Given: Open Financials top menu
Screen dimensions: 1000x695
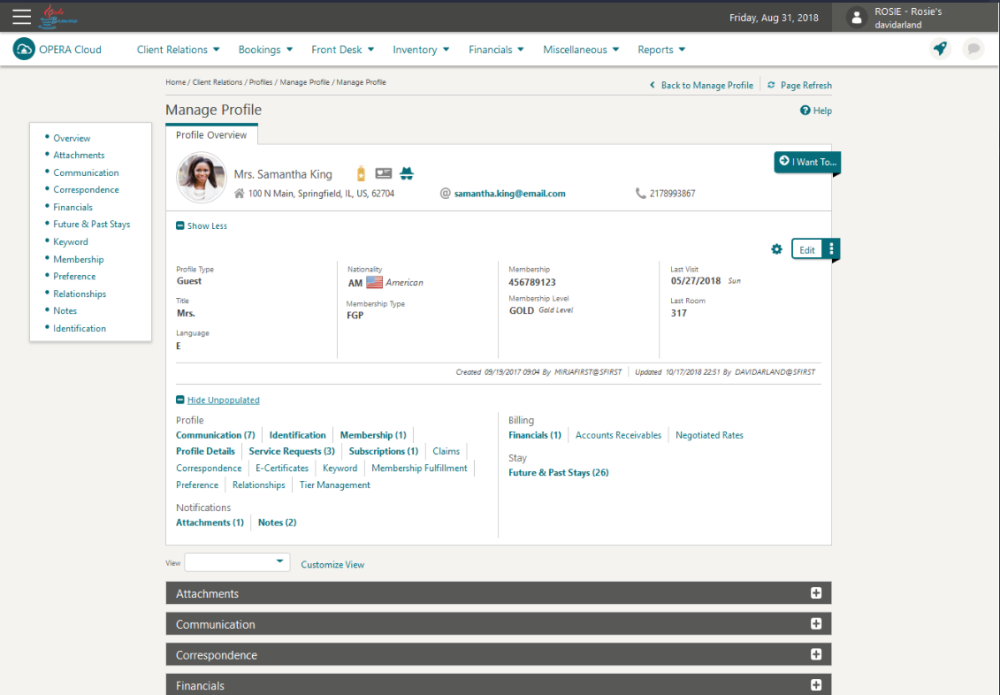Looking at the screenshot, I should pos(496,49).
